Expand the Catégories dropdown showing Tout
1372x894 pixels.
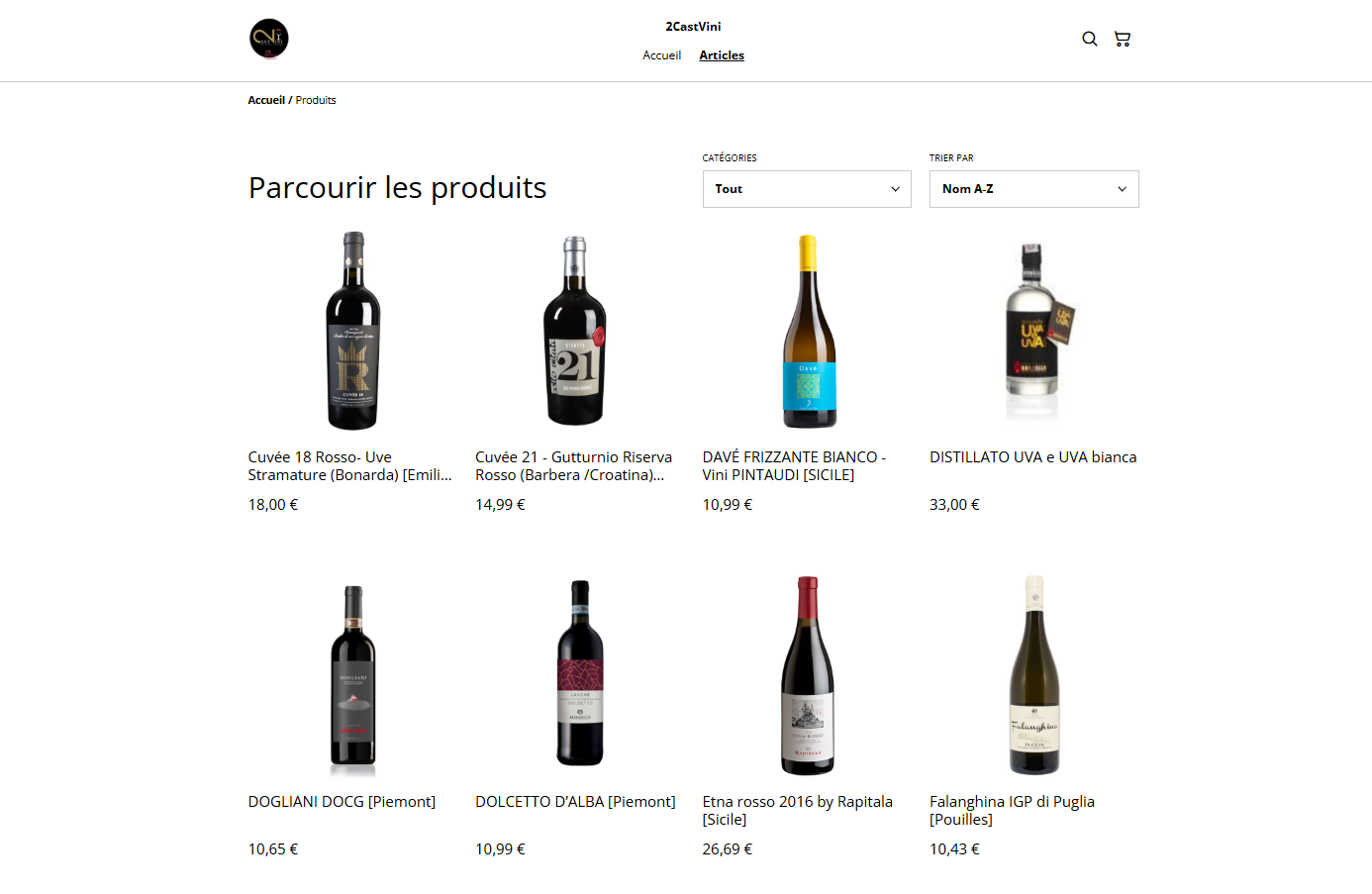click(806, 189)
